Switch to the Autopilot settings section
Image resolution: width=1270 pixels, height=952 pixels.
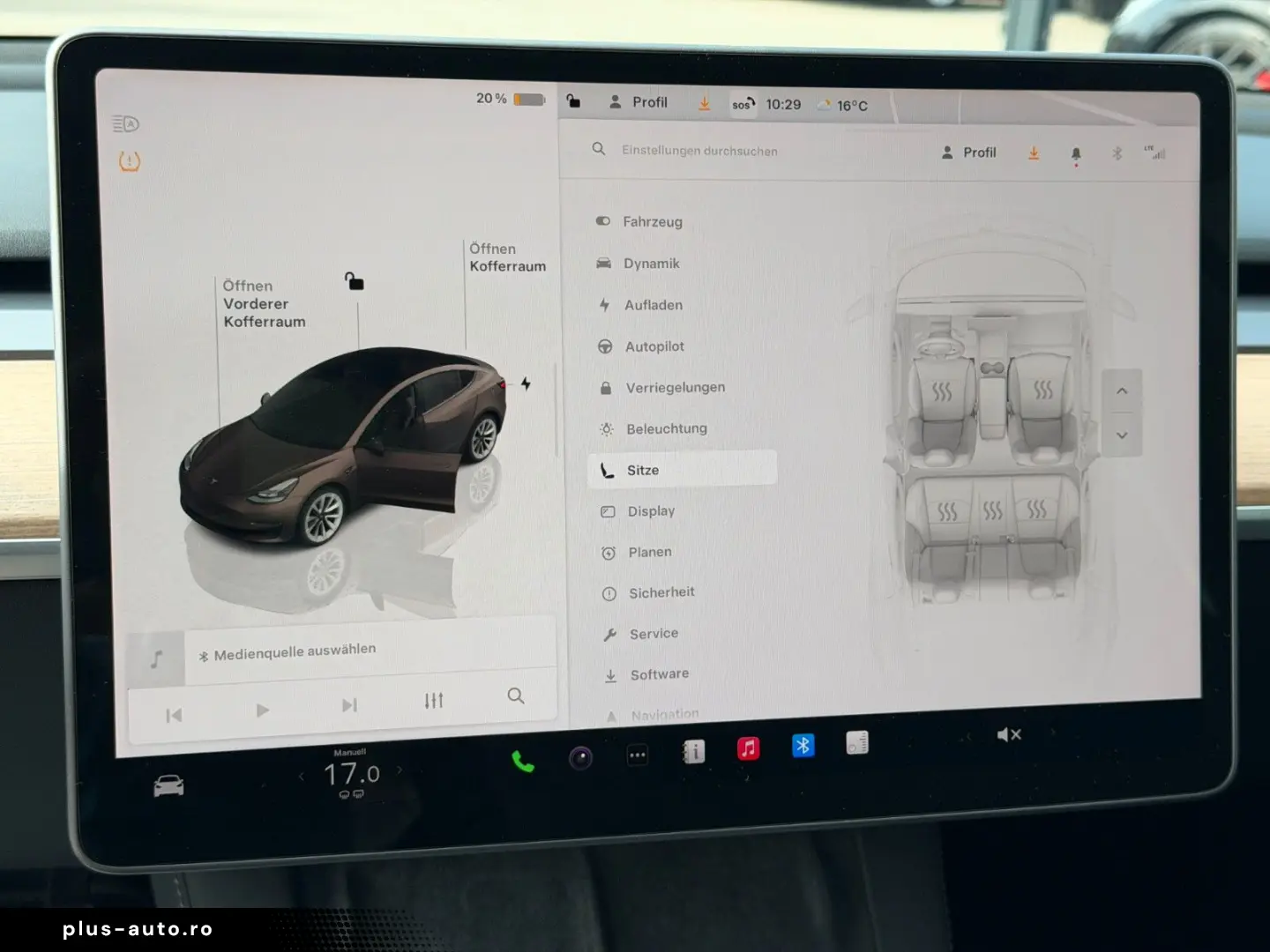tap(654, 346)
